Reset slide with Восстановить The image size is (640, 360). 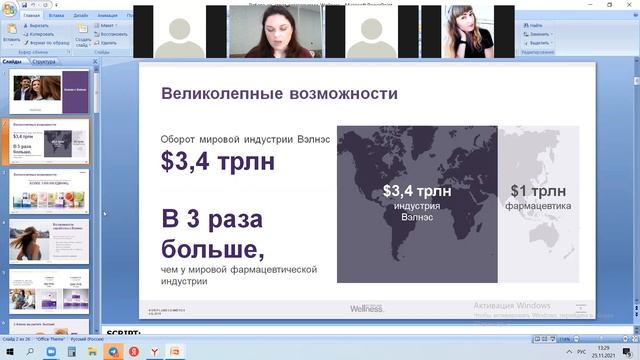coord(111,34)
